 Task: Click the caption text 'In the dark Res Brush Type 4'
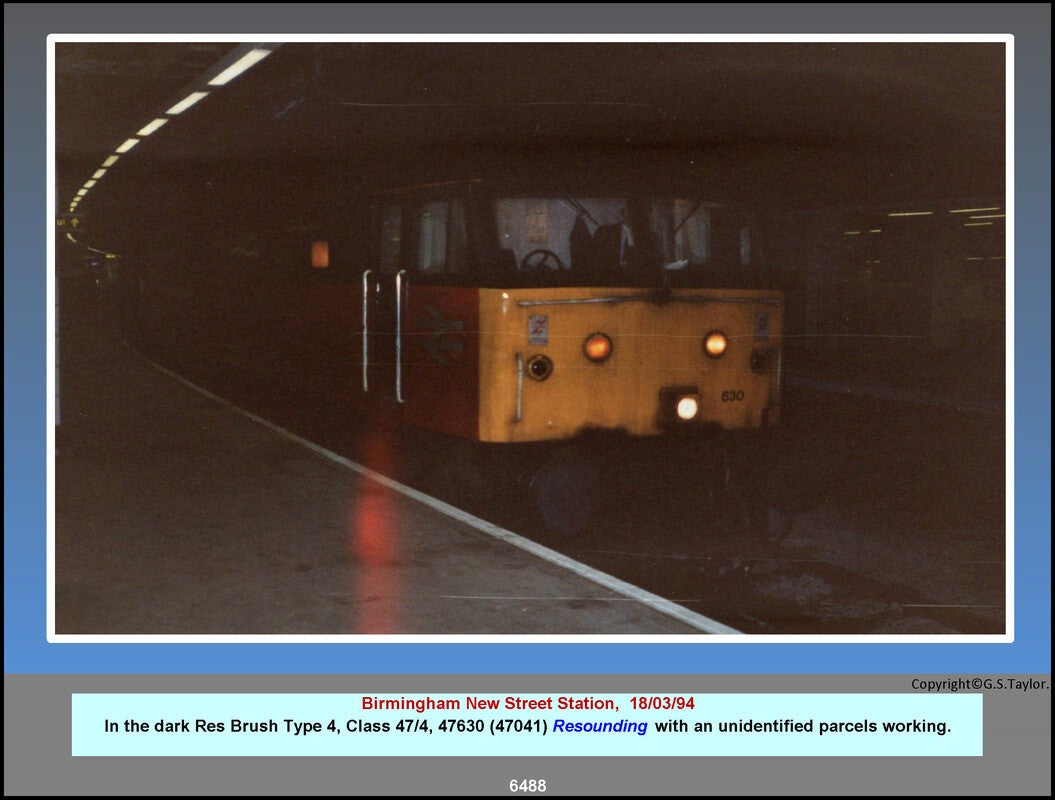point(222,727)
